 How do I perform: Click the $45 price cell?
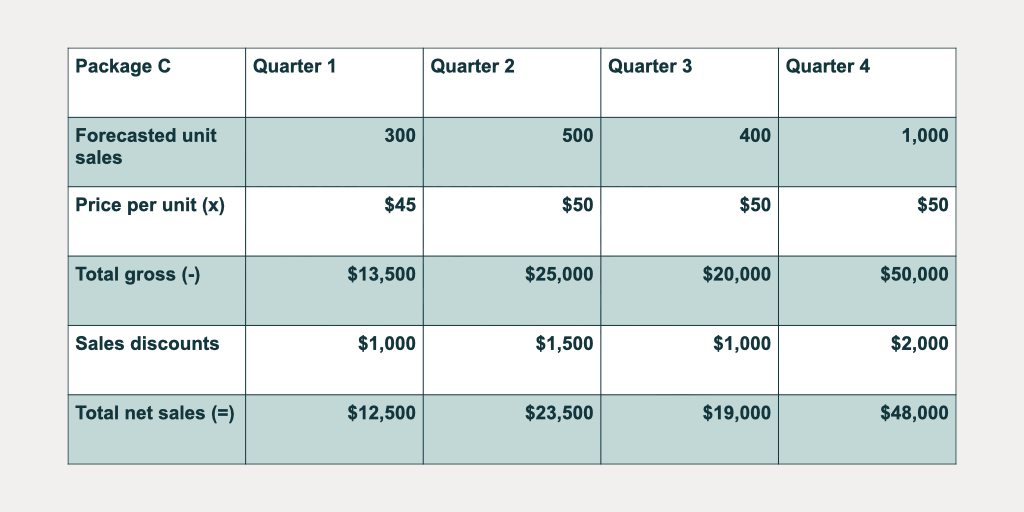pos(400,205)
